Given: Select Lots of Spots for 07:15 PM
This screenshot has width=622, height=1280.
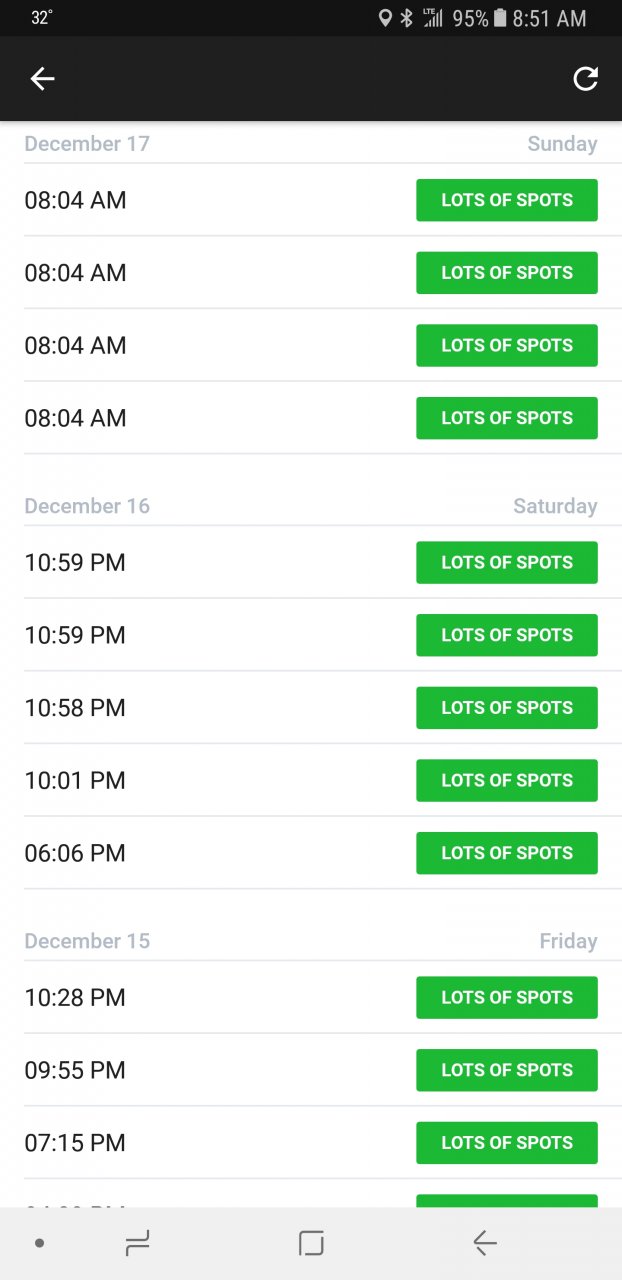Looking at the screenshot, I should click(x=506, y=1143).
